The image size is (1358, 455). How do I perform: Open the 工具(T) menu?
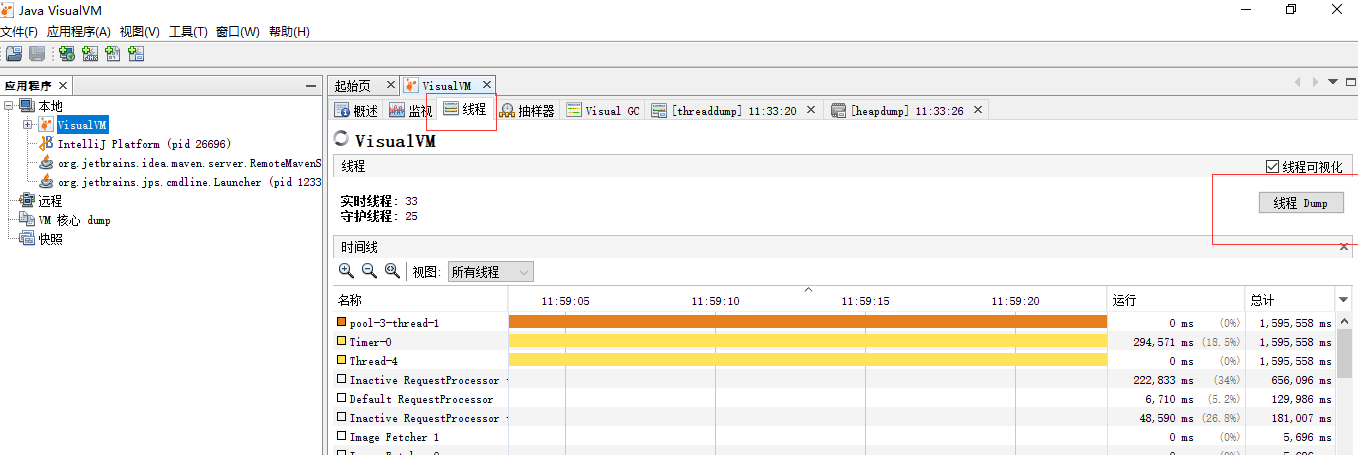[189, 32]
